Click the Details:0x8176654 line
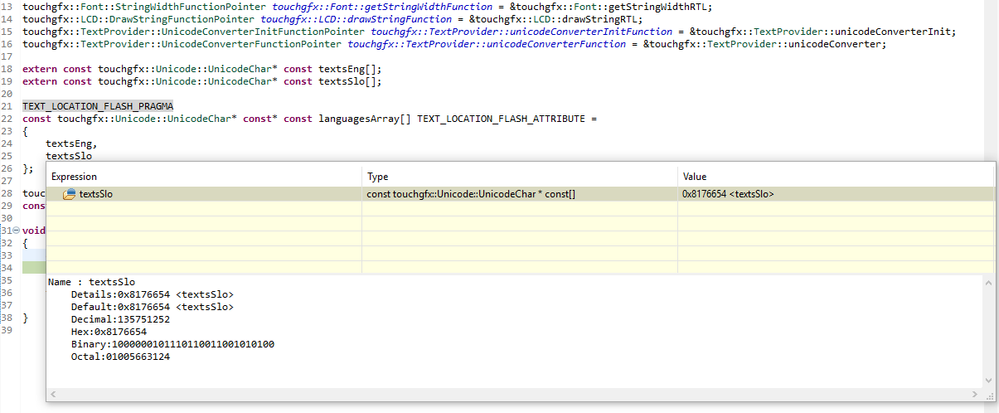The height and width of the screenshot is (413, 999). click(152, 294)
